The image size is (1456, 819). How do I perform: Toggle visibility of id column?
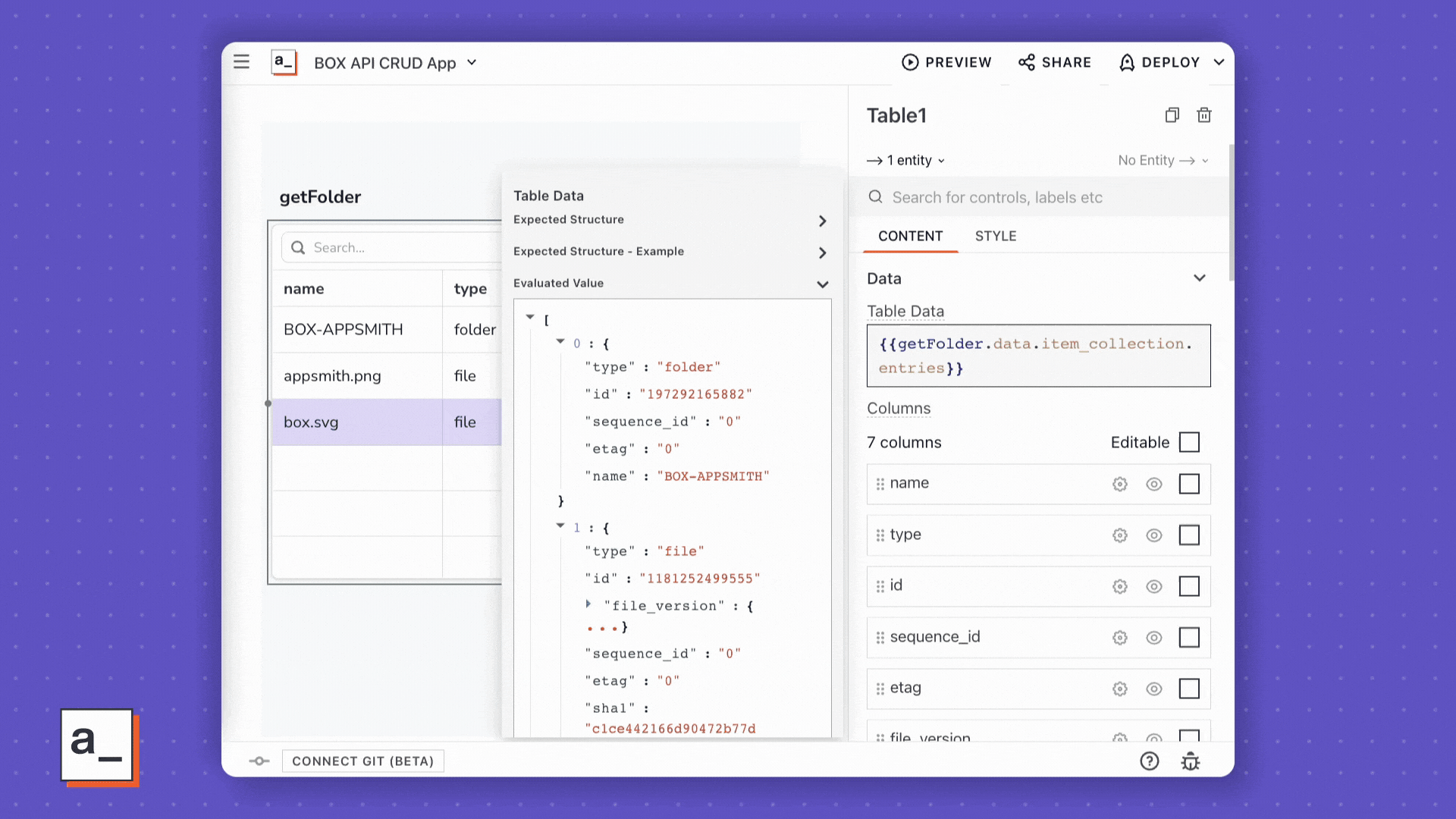tap(1154, 586)
